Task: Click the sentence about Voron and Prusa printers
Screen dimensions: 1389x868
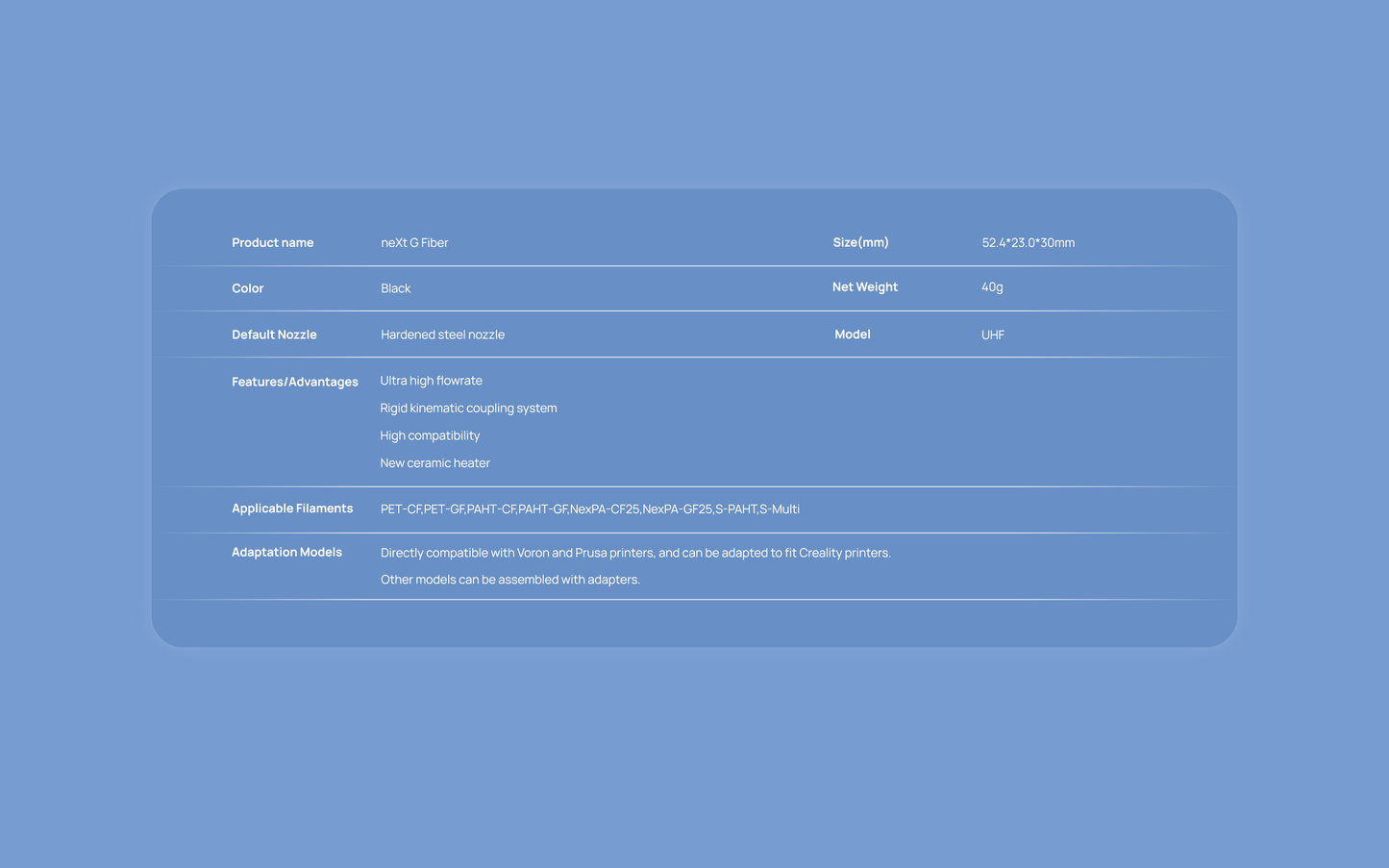Action: pyautogui.click(x=635, y=553)
